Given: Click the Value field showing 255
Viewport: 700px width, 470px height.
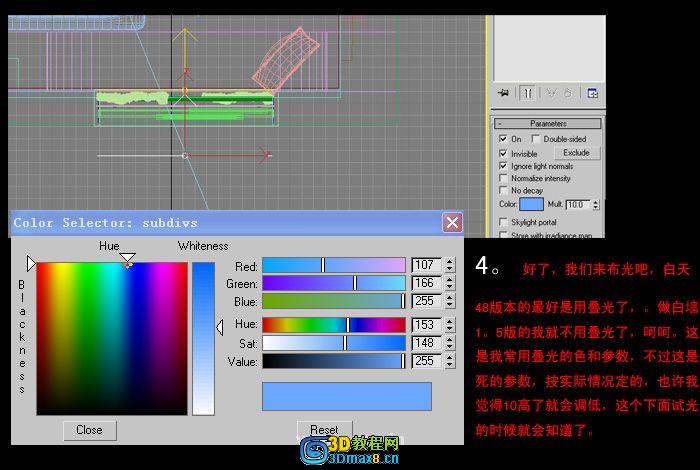Looking at the screenshot, I should (x=427, y=361).
